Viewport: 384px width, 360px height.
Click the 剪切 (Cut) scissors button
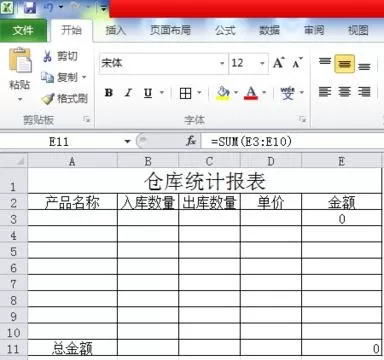coord(60,56)
